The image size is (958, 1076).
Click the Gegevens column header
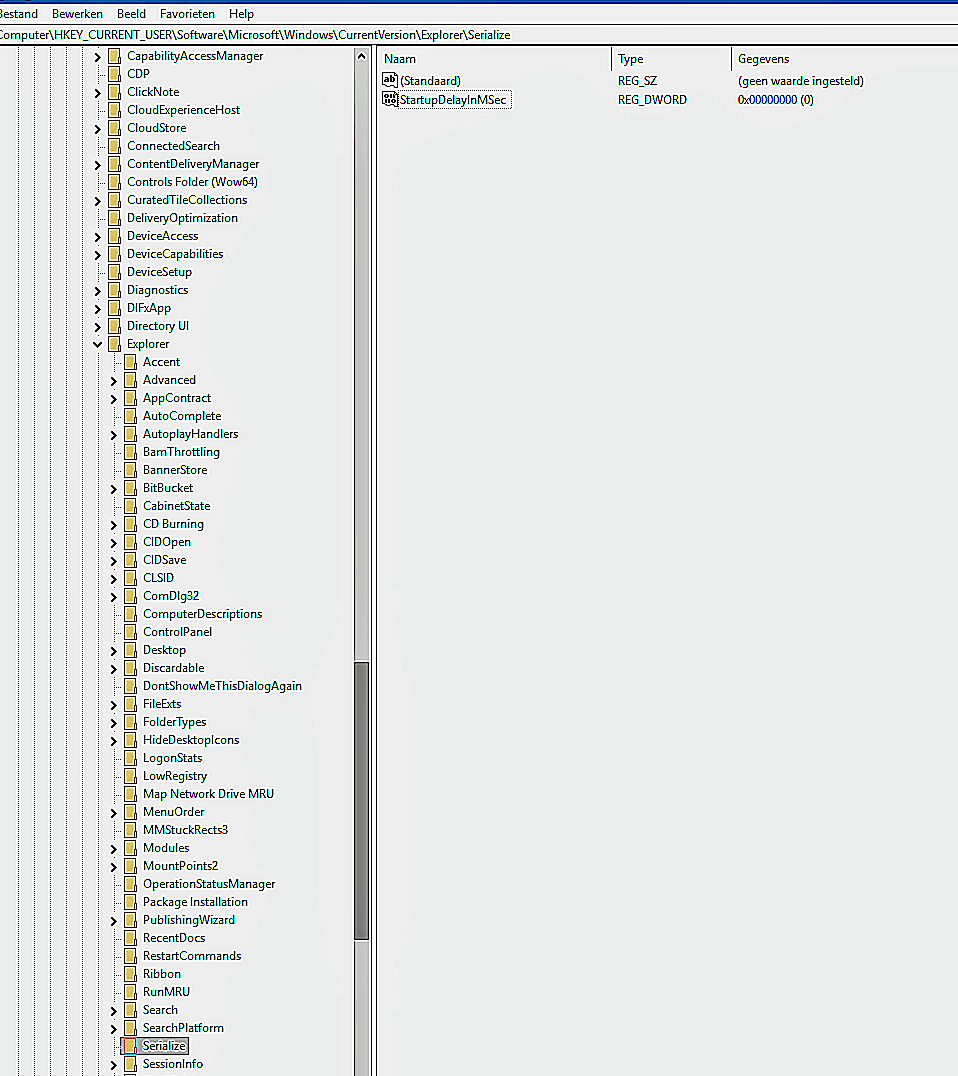pyautogui.click(x=845, y=59)
